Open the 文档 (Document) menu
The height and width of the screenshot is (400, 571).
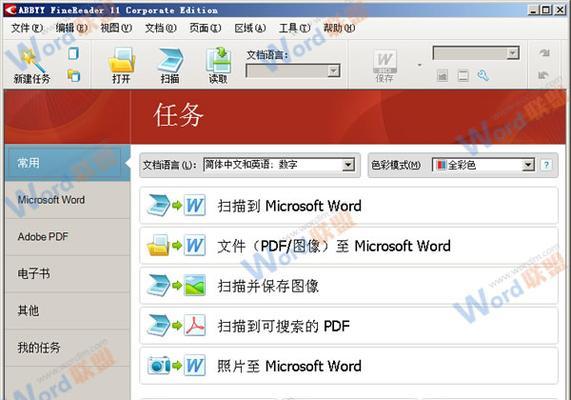click(161, 28)
